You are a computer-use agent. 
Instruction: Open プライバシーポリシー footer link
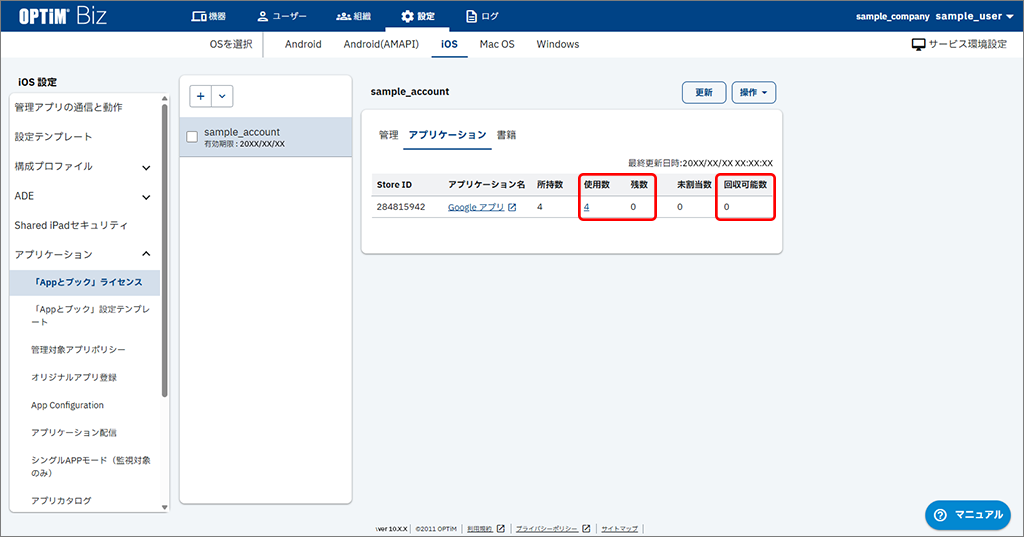(547, 529)
